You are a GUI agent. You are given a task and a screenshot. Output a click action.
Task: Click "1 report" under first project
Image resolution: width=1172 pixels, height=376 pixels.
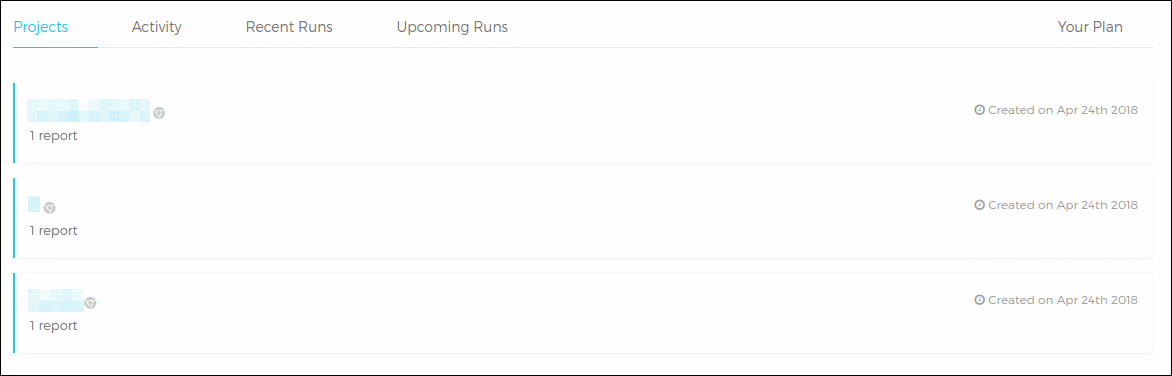54,136
